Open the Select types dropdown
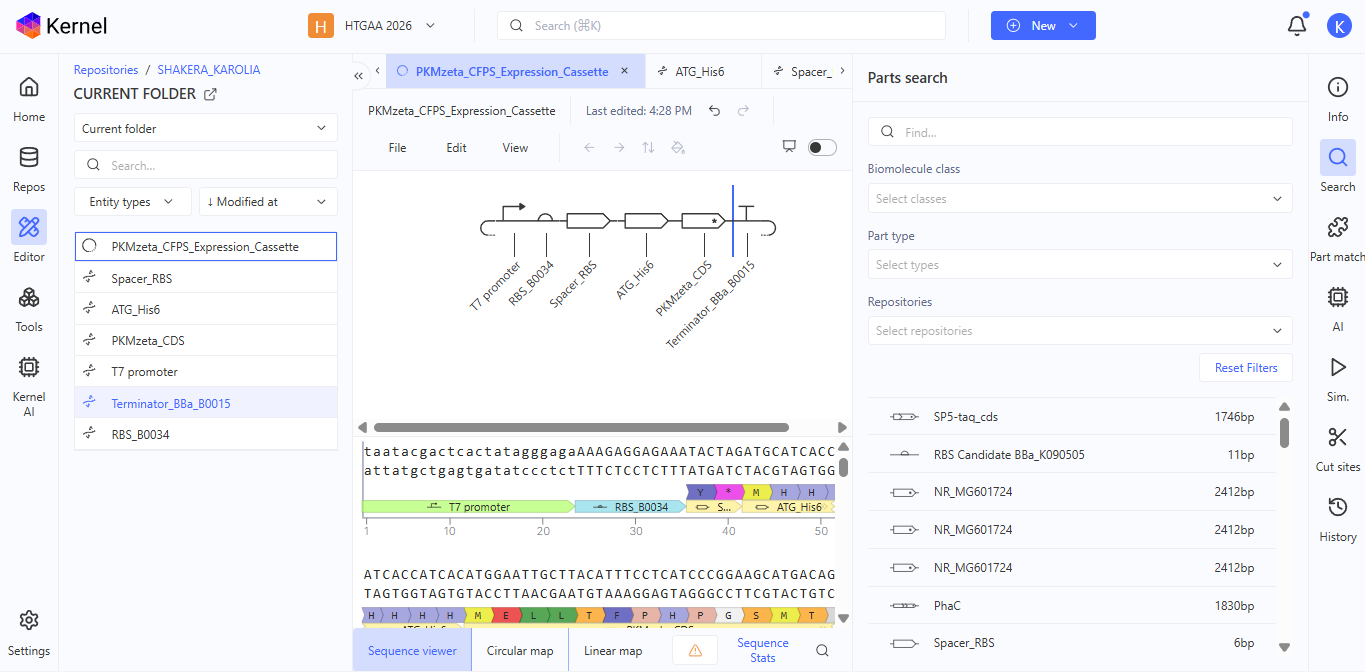Screen dimensions: 1365x672 click(1080, 265)
